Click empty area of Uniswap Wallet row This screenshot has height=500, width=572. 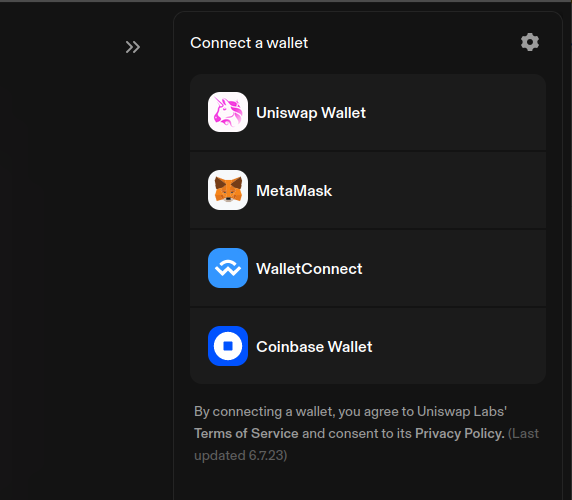456,112
